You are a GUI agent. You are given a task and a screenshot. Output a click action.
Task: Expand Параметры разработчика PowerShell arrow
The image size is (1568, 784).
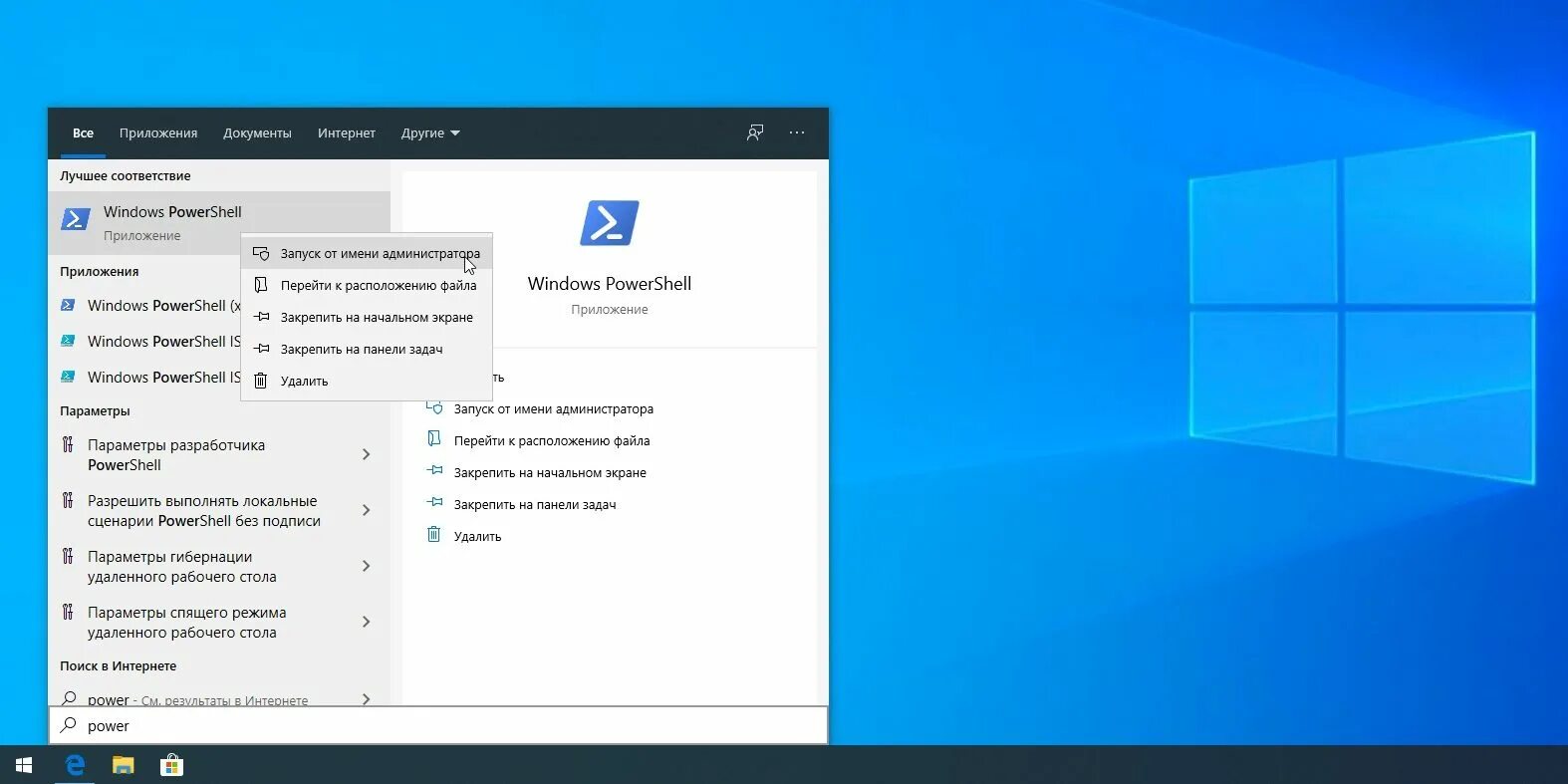point(367,454)
